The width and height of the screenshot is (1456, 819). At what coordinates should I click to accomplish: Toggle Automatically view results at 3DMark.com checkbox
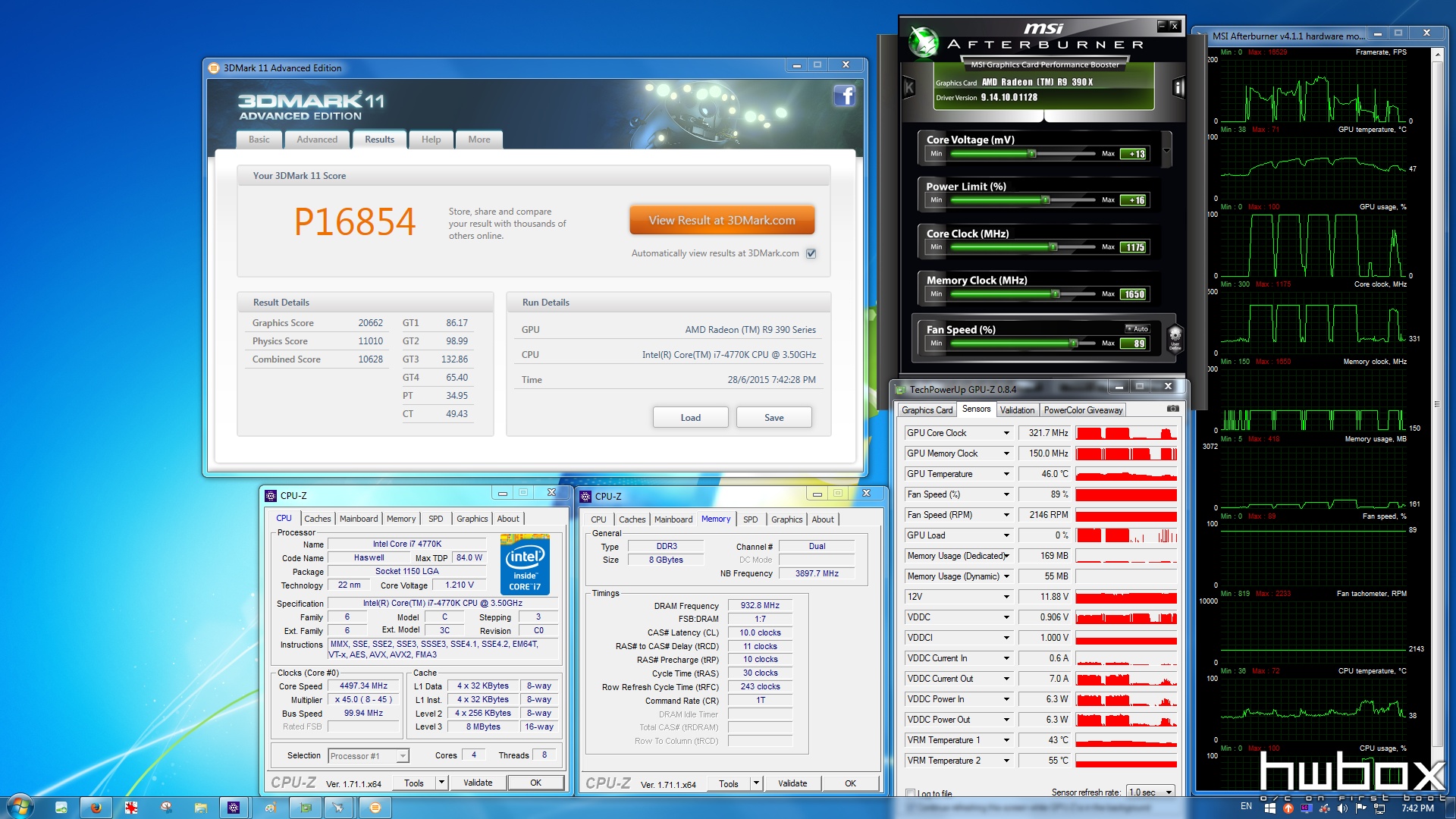point(811,253)
